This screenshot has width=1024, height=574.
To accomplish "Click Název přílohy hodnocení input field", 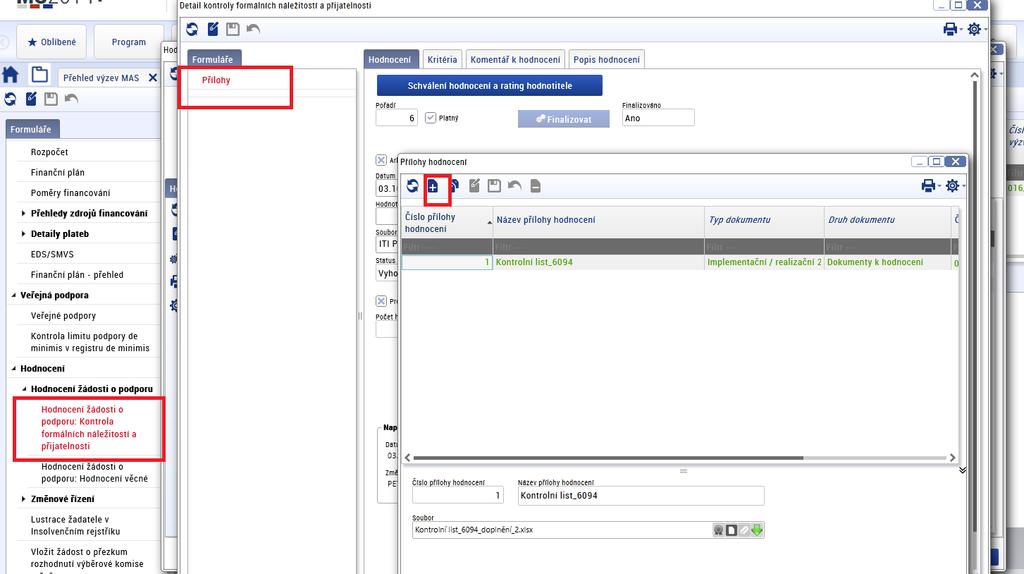I will click(x=641, y=496).
